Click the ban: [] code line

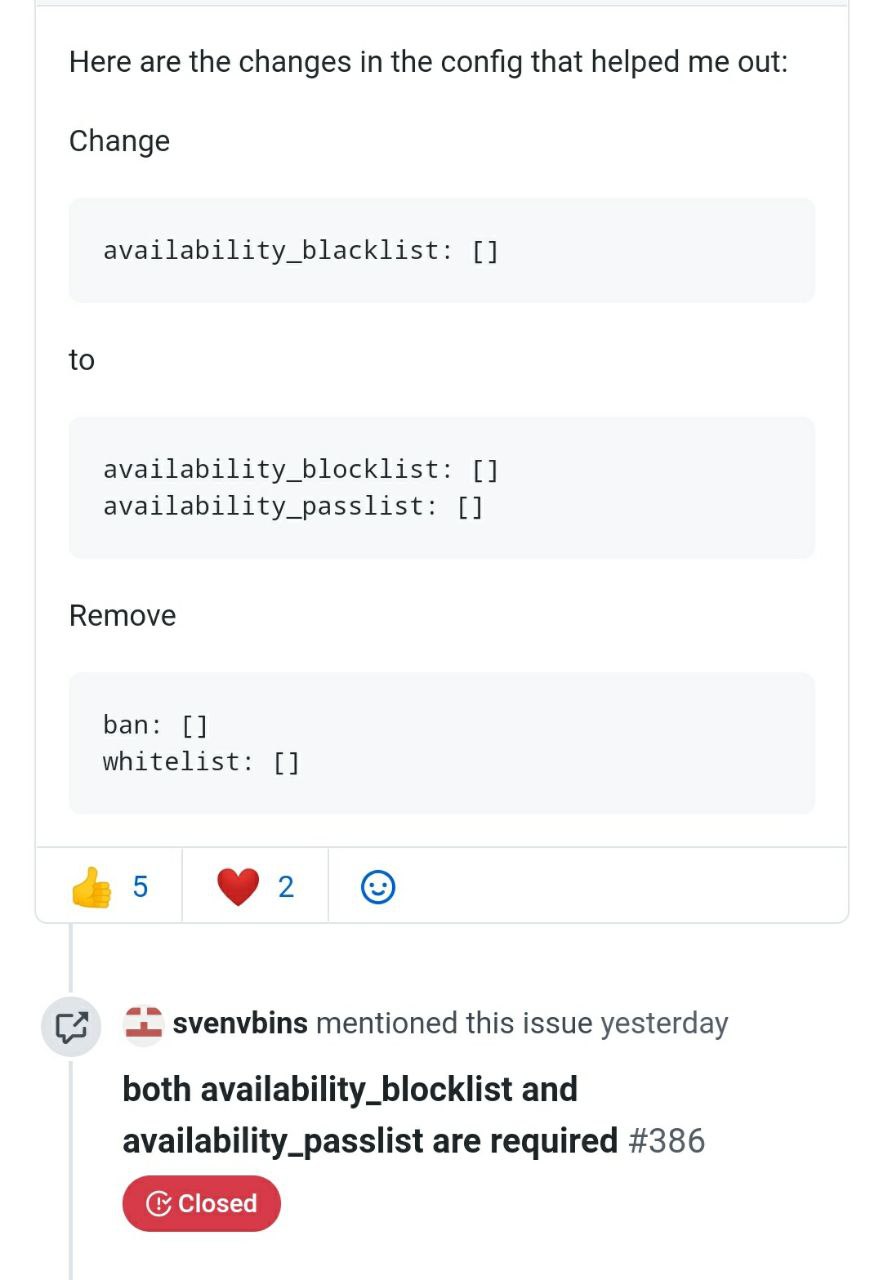155,725
